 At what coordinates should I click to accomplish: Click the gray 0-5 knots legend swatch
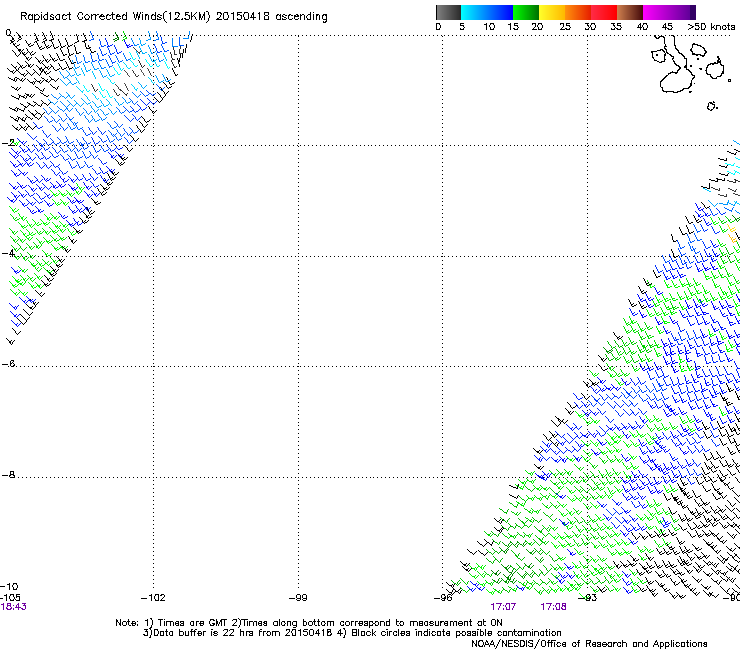448,12
